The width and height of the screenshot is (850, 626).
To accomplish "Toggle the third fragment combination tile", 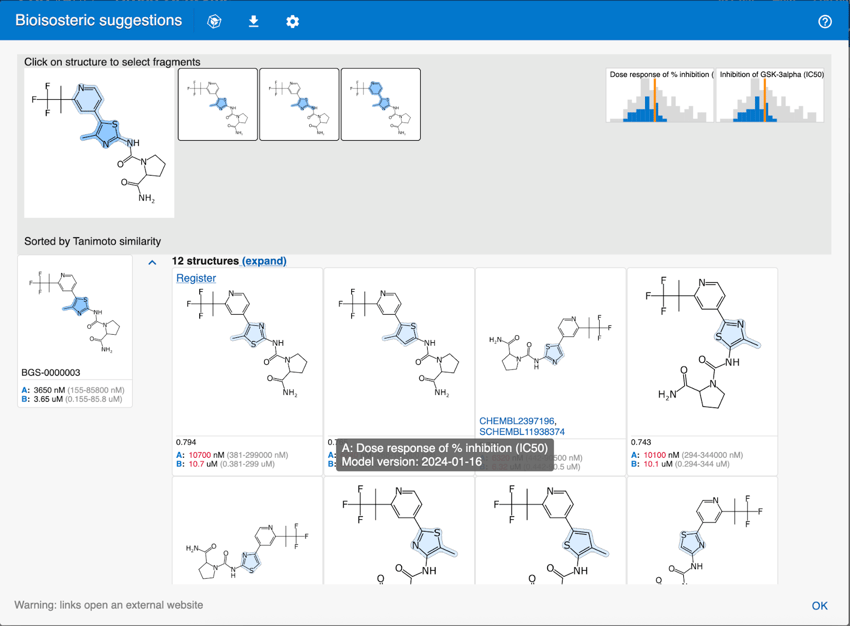I will 381,104.
